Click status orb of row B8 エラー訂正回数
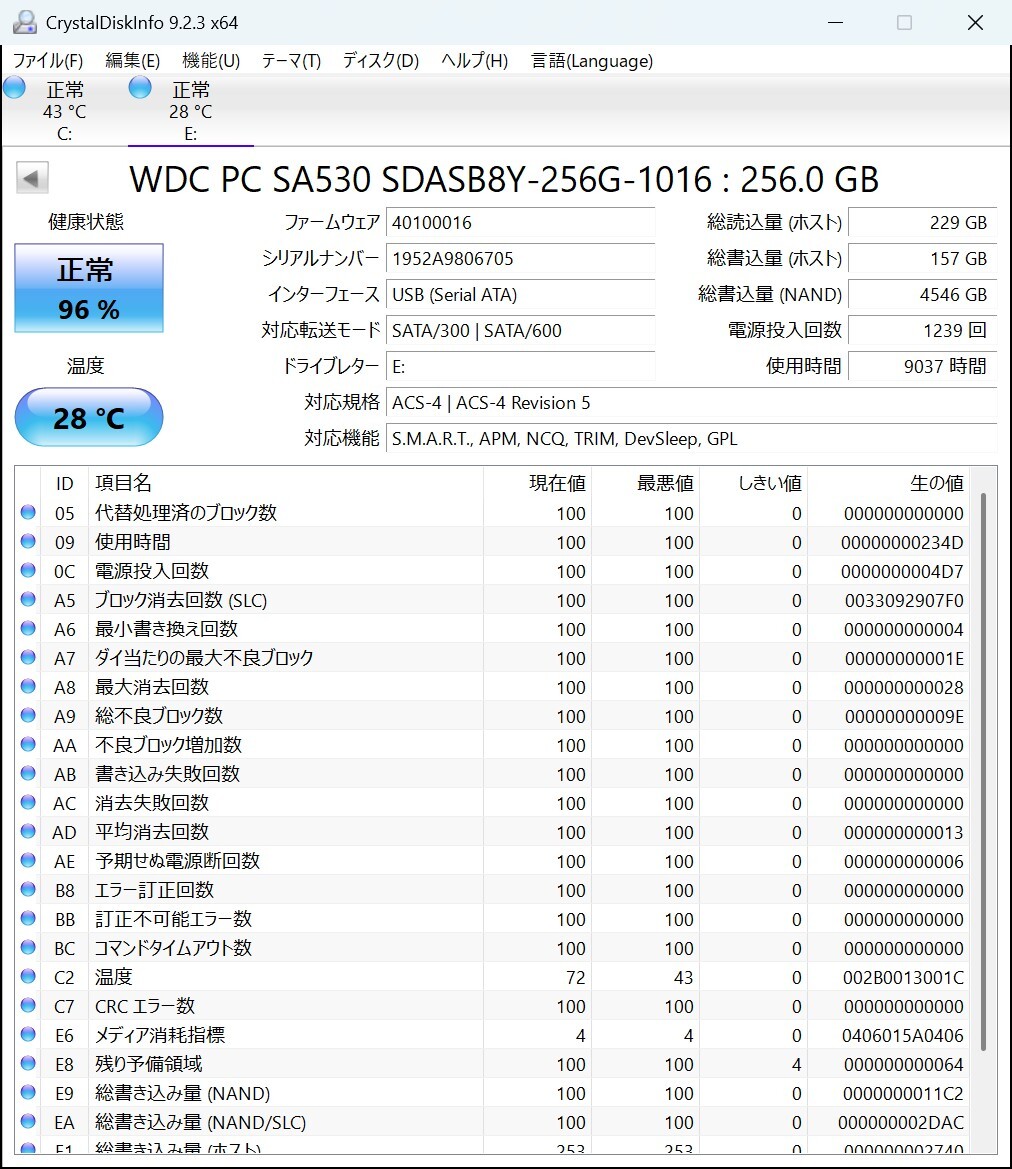1012x1169 pixels. (x=28, y=889)
